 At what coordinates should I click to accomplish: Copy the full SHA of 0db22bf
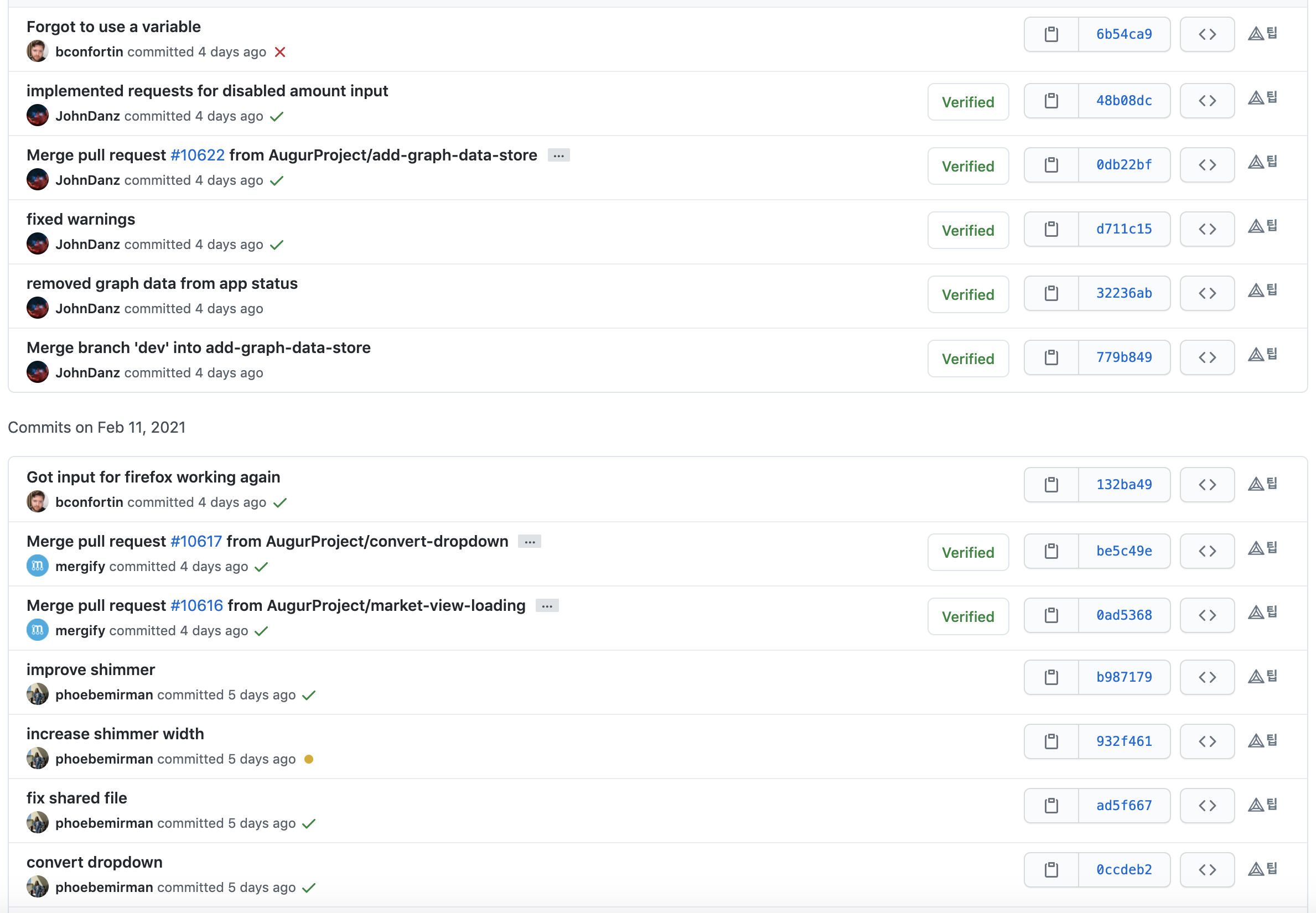[1050, 165]
